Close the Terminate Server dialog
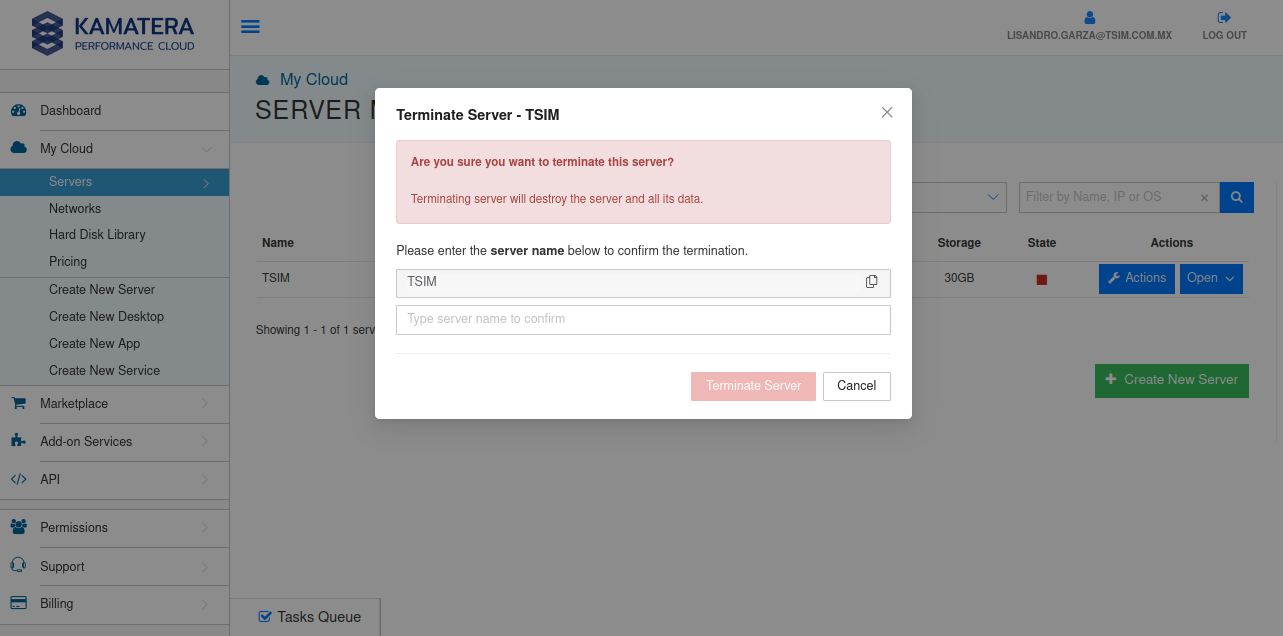This screenshot has height=636, width=1283. click(x=887, y=113)
